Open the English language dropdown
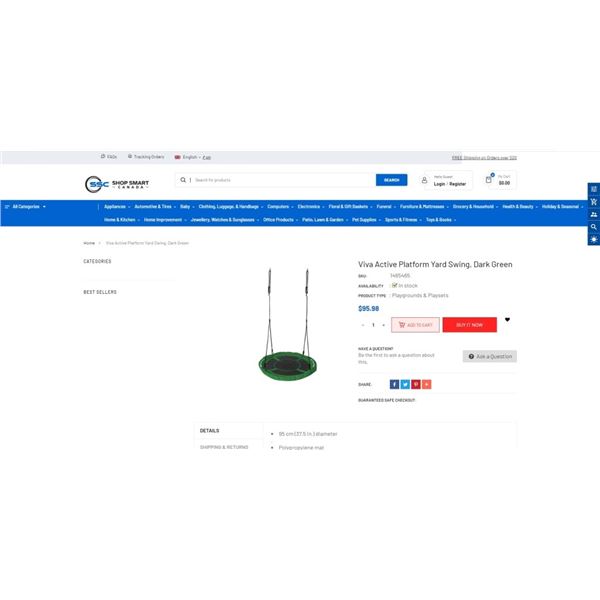This screenshot has width=600, height=600. coord(188,157)
